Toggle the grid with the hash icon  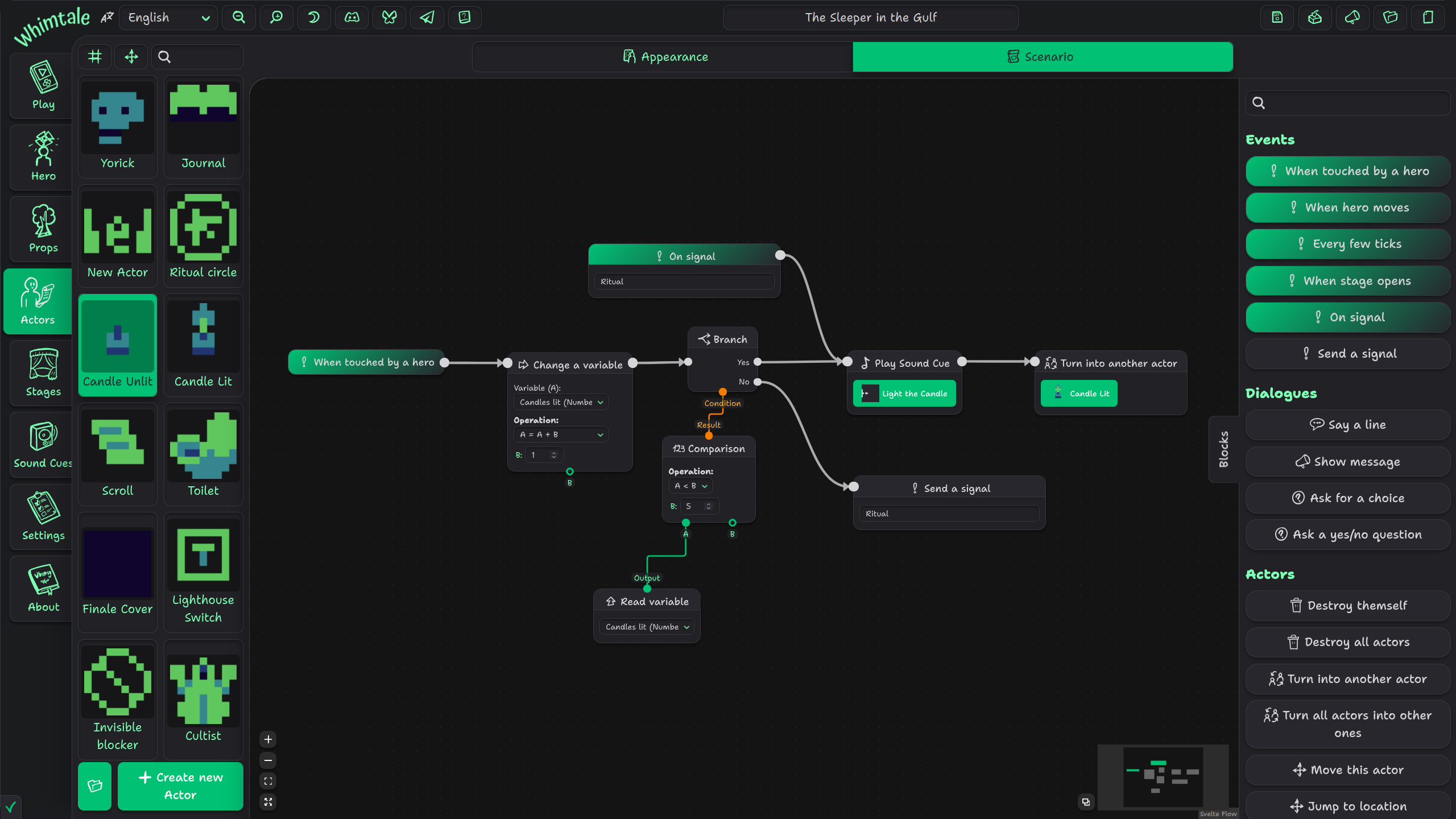(94, 56)
